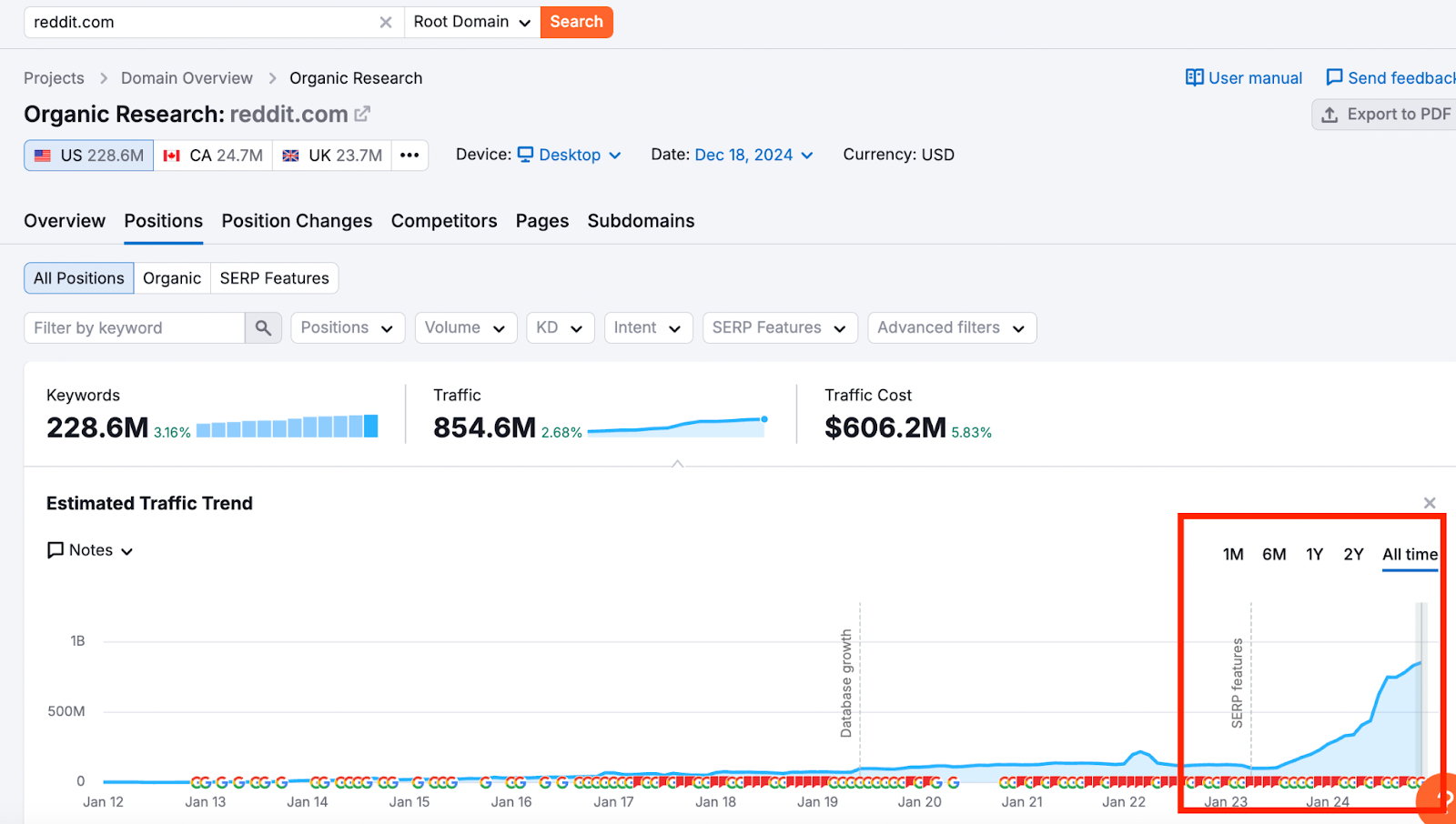The height and width of the screenshot is (824, 1456).
Task: Open the Root Domain dropdown
Action: coord(471,22)
